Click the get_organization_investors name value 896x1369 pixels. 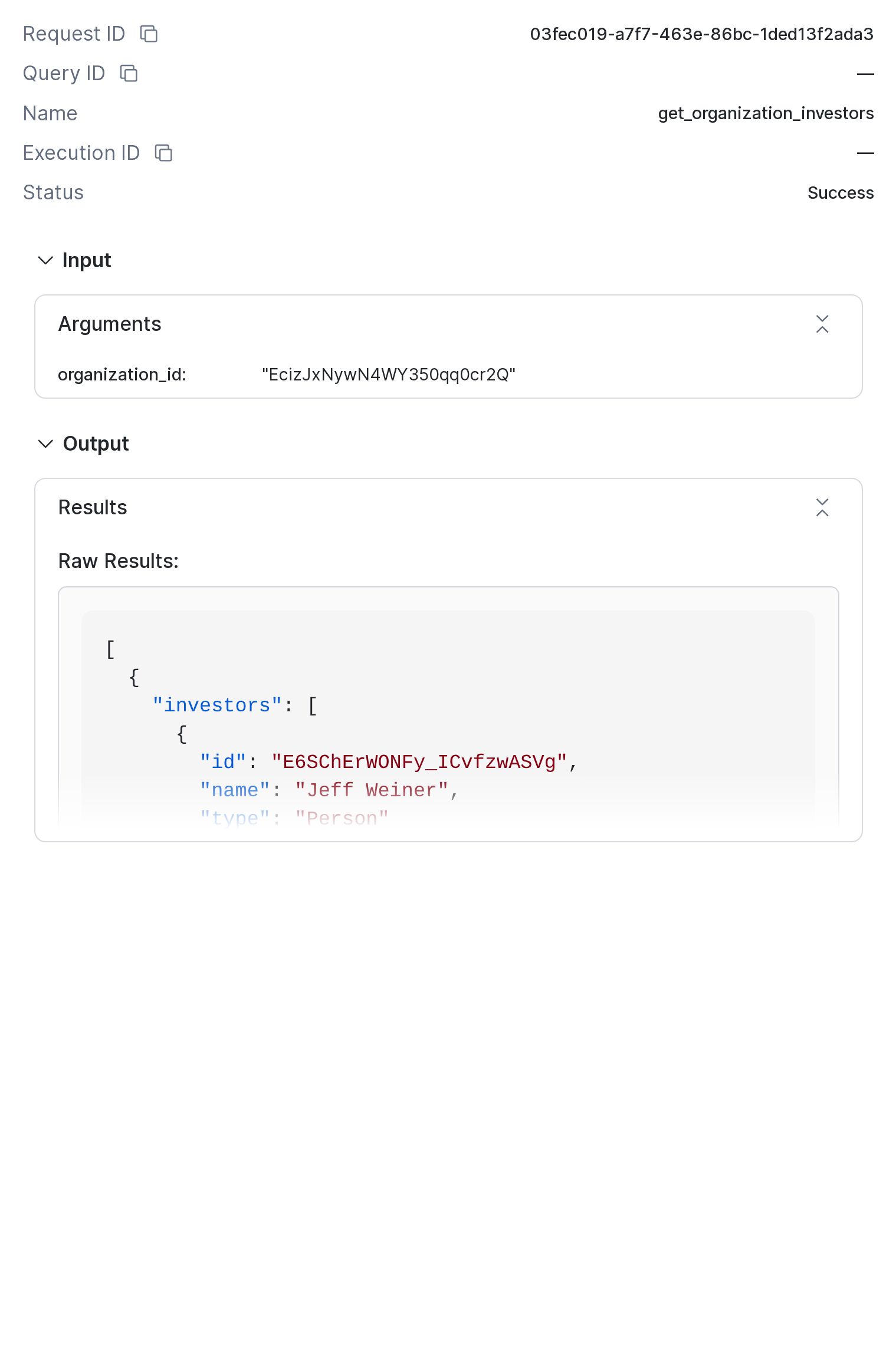(766, 113)
